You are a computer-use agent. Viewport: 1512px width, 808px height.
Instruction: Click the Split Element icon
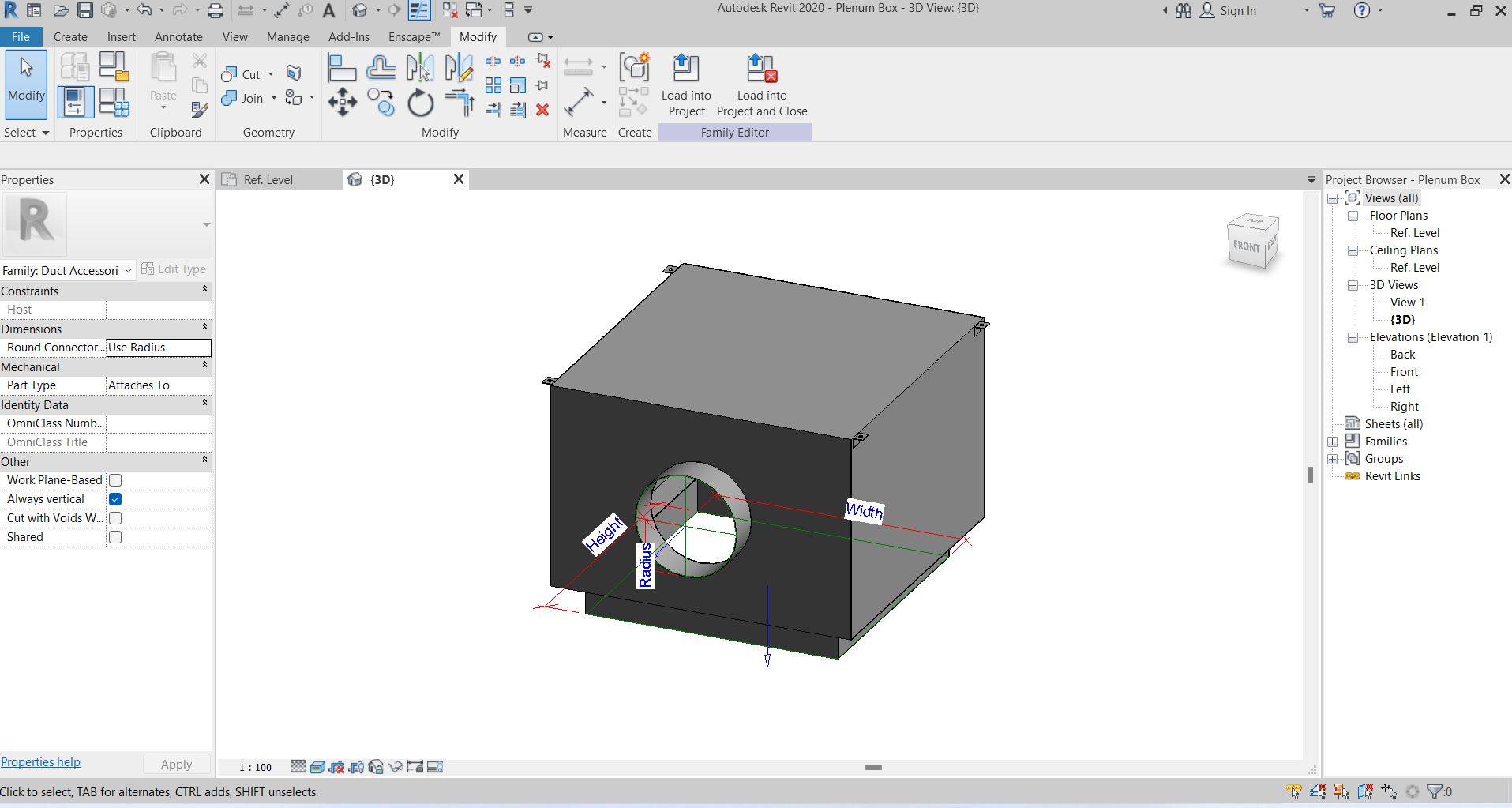493,61
